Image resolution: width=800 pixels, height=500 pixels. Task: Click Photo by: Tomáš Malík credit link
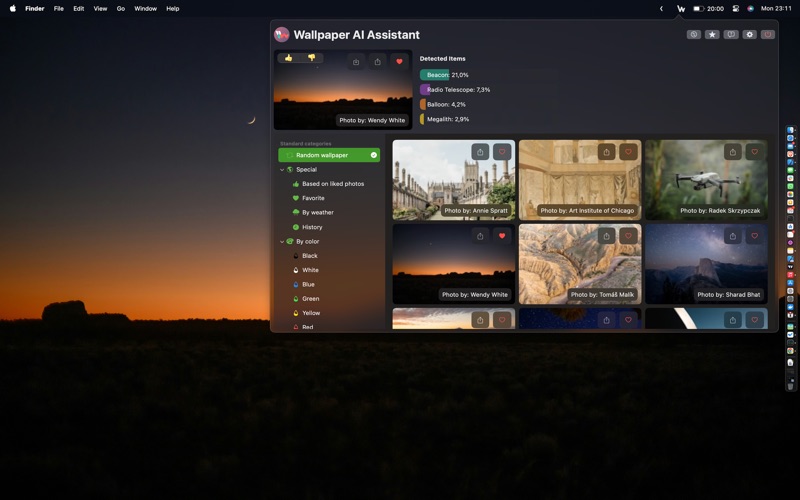pyautogui.click(x=602, y=295)
